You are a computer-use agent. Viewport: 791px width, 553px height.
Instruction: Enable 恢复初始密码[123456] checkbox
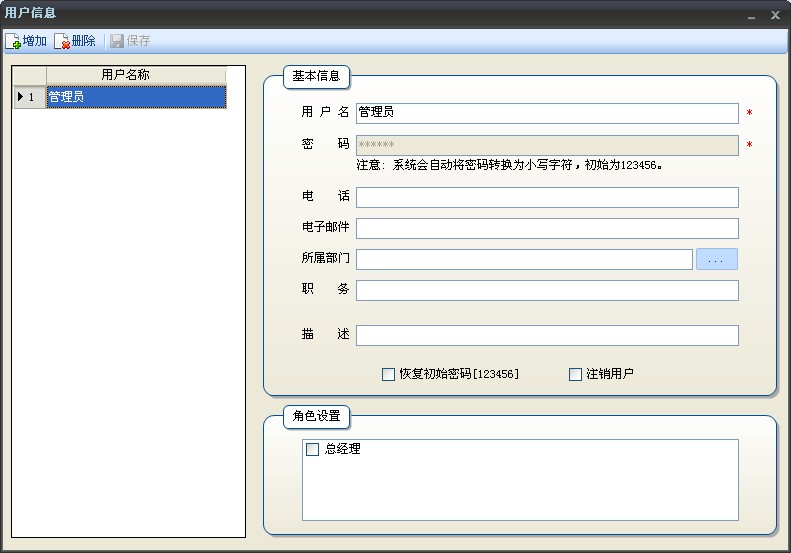(389, 374)
